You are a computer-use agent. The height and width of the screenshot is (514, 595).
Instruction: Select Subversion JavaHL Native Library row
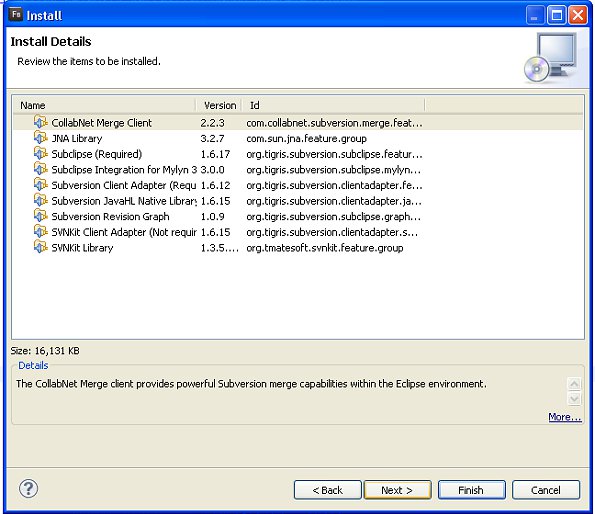point(298,200)
